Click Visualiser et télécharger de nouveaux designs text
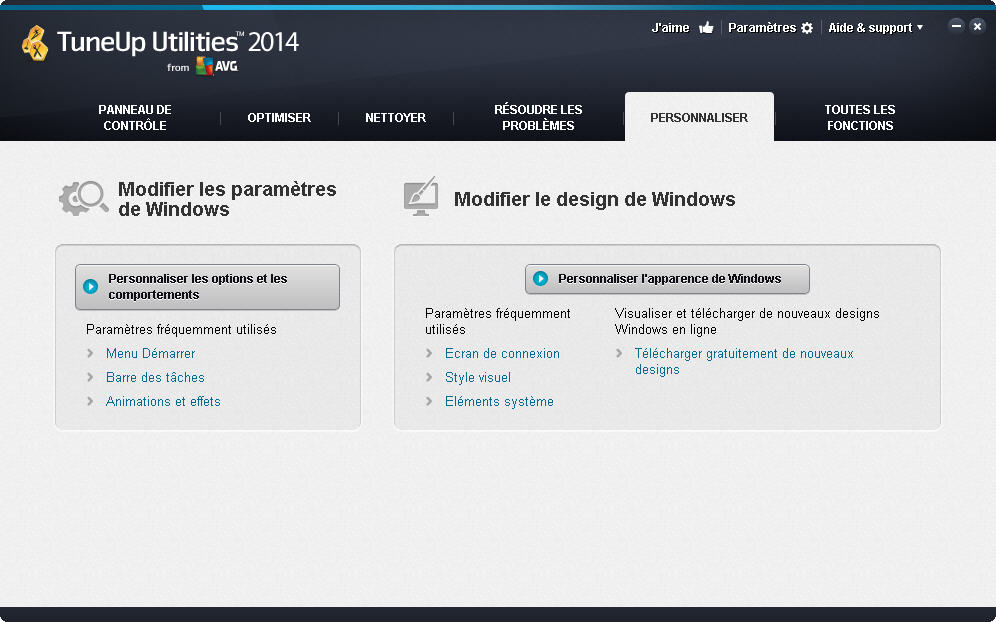The height and width of the screenshot is (622, 996). coord(747,321)
